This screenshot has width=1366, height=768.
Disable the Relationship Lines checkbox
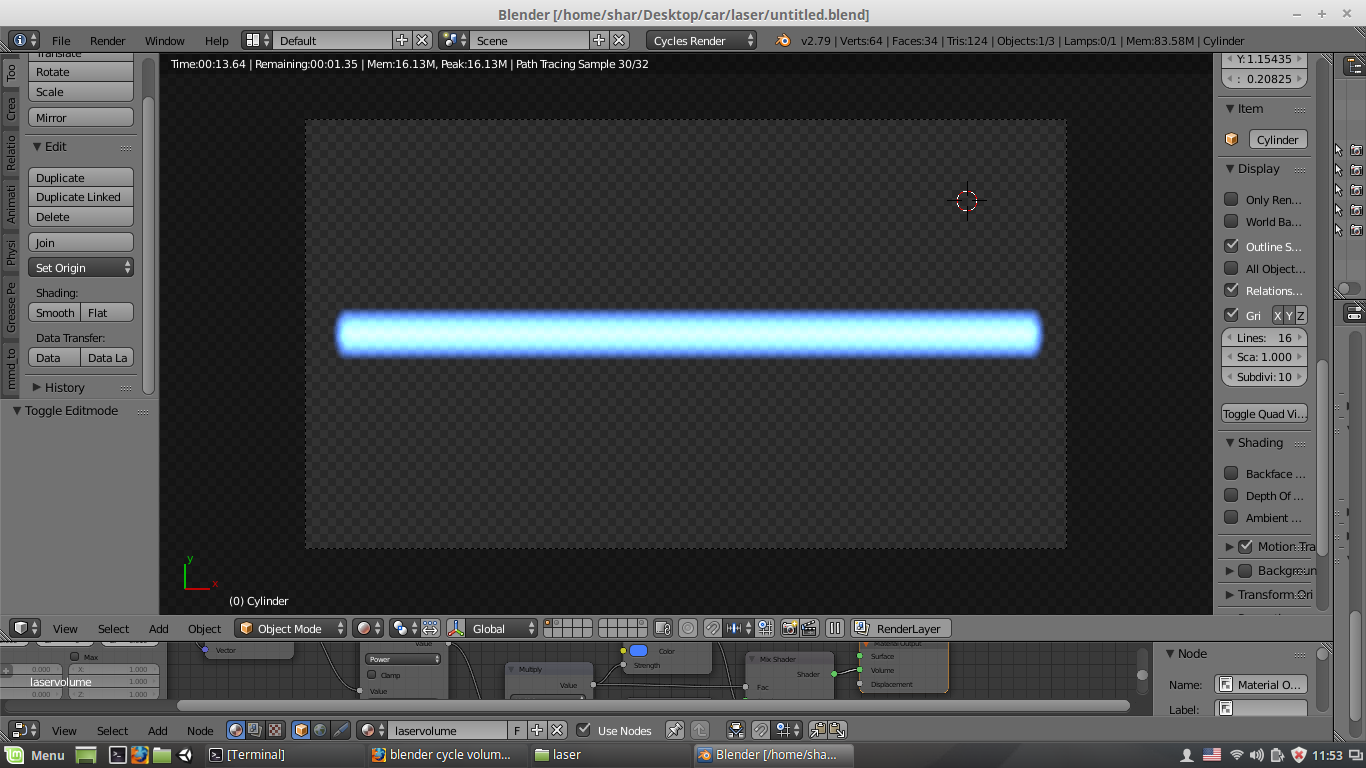tap(1231, 290)
